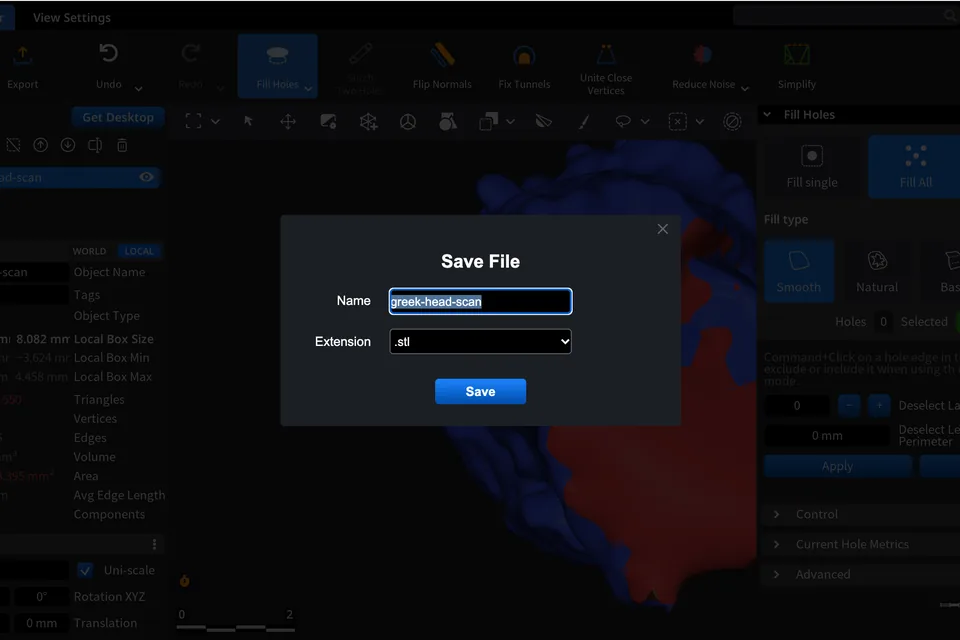Click the move-up arrow icon in the scene list
Screen dimensions: 960x640
[40, 145]
